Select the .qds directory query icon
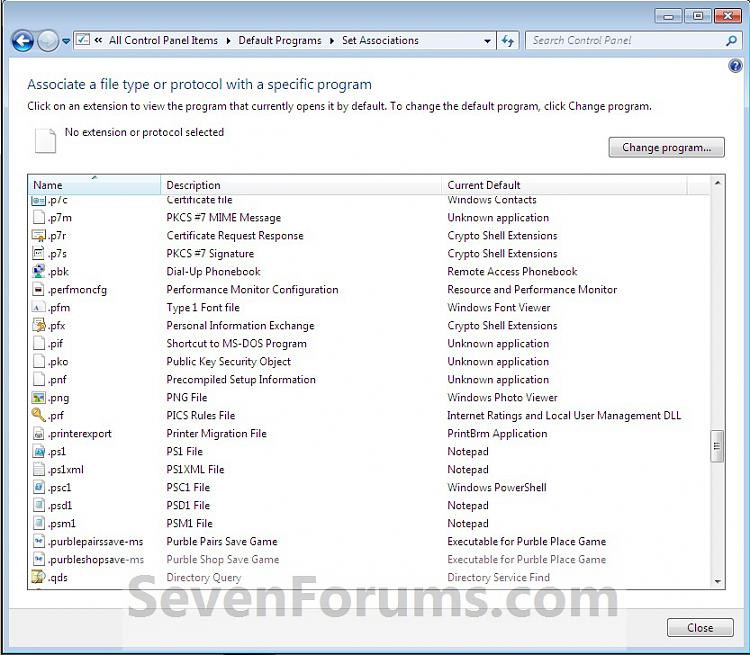This screenshot has width=750, height=655. 39,577
